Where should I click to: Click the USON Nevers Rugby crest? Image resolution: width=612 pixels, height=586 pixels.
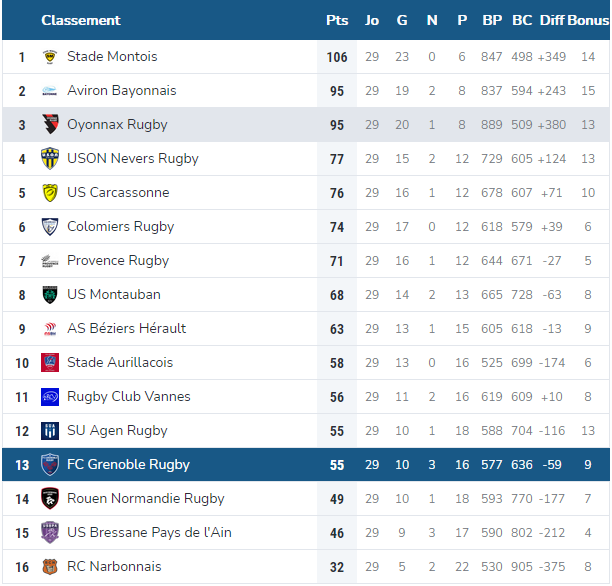[x=50, y=158]
